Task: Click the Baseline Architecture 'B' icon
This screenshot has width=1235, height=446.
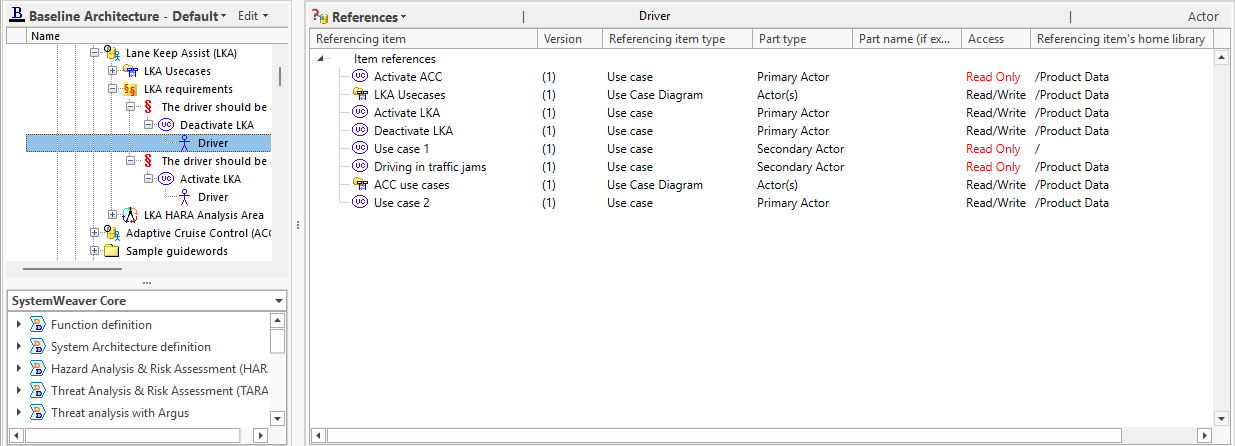Action: pos(17,16)
